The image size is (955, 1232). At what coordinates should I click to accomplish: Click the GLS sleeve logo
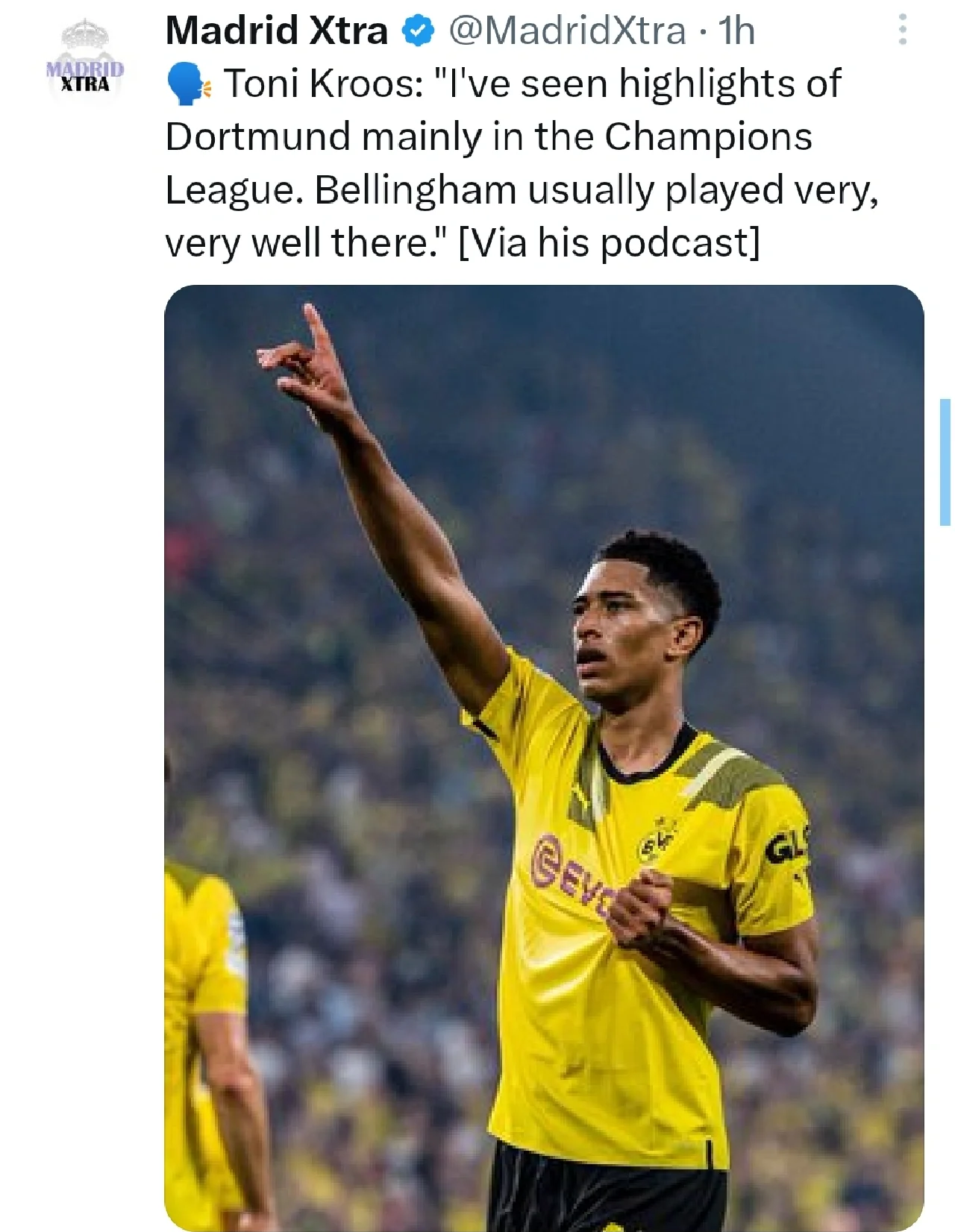click(x=786, y=847)
